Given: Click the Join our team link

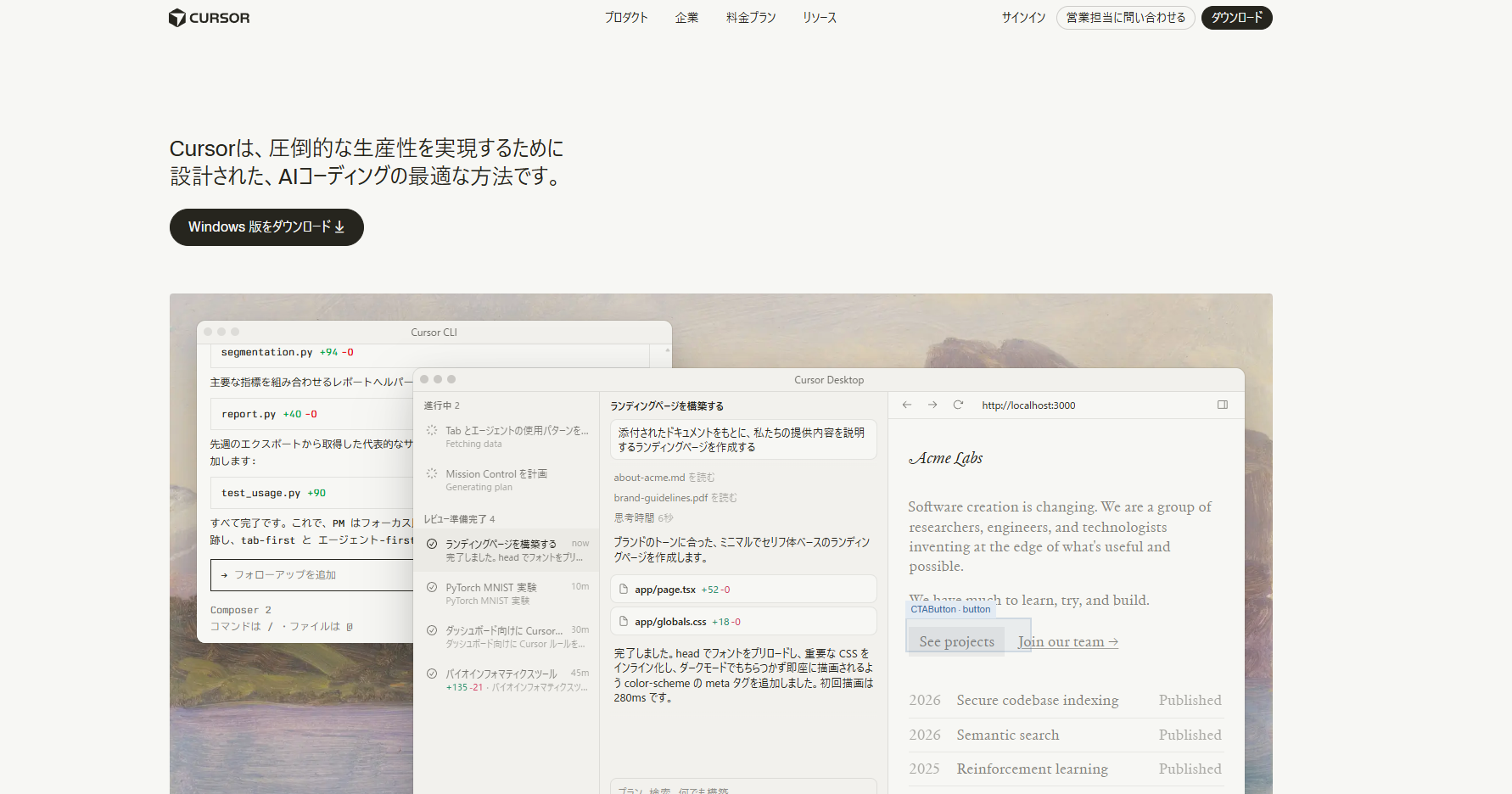Looking at the screenshot, I should point(1067,642).
